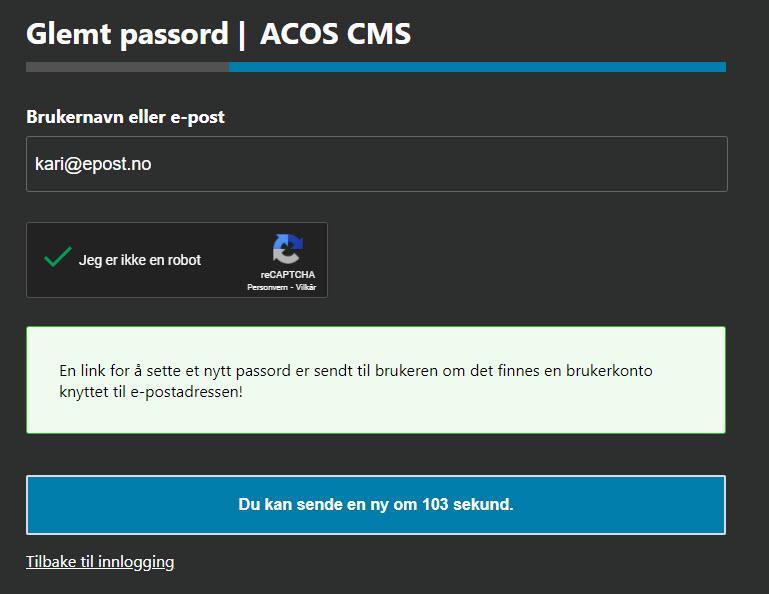Click the green reCAPTCHA checkmark
This screenshot has height=594, width=769.
(56, 258)
